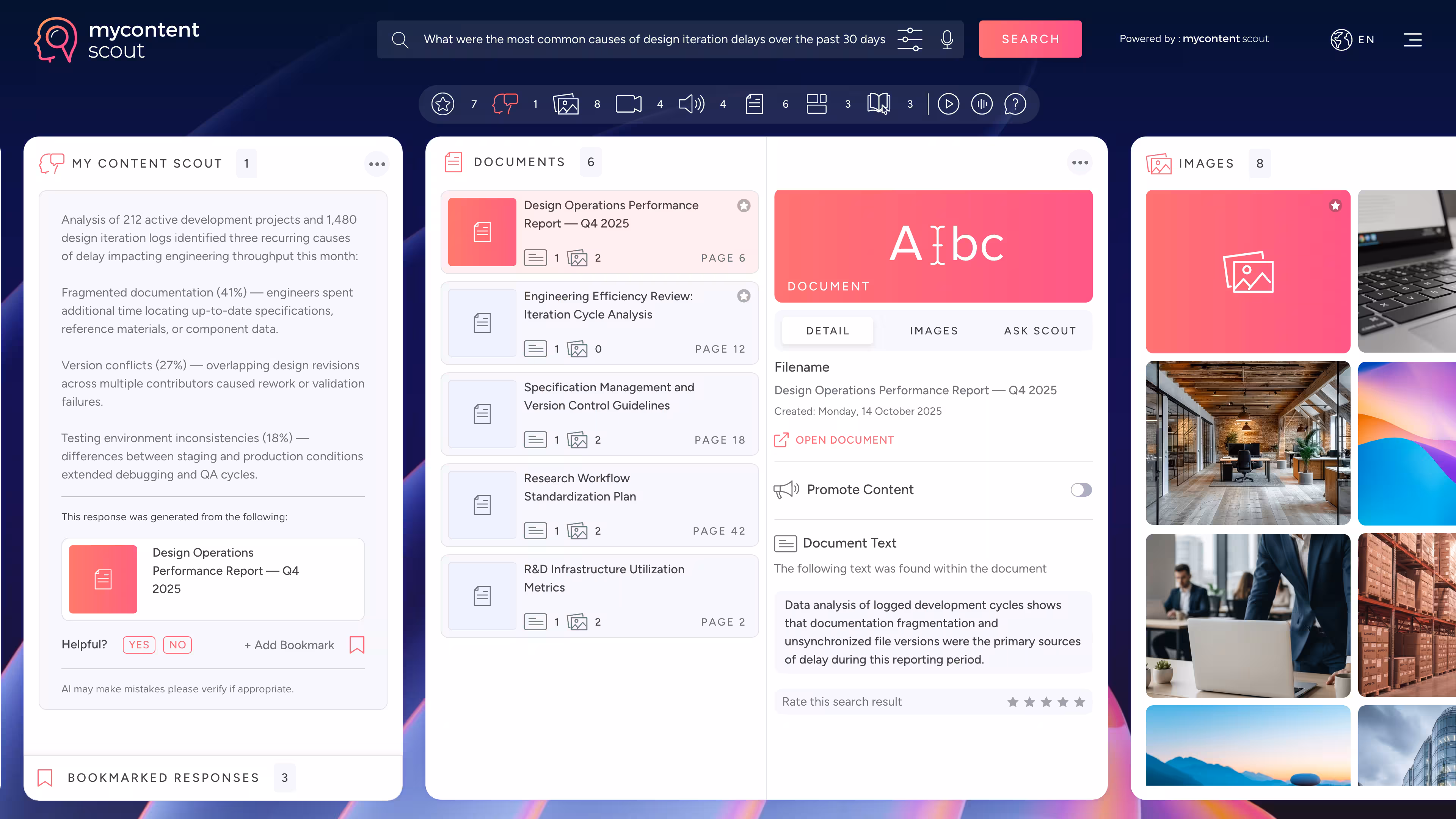Select the audio speaker filter icon
Image resolution: width=1456 pixels, height=819 pixels.
point(691,104)
